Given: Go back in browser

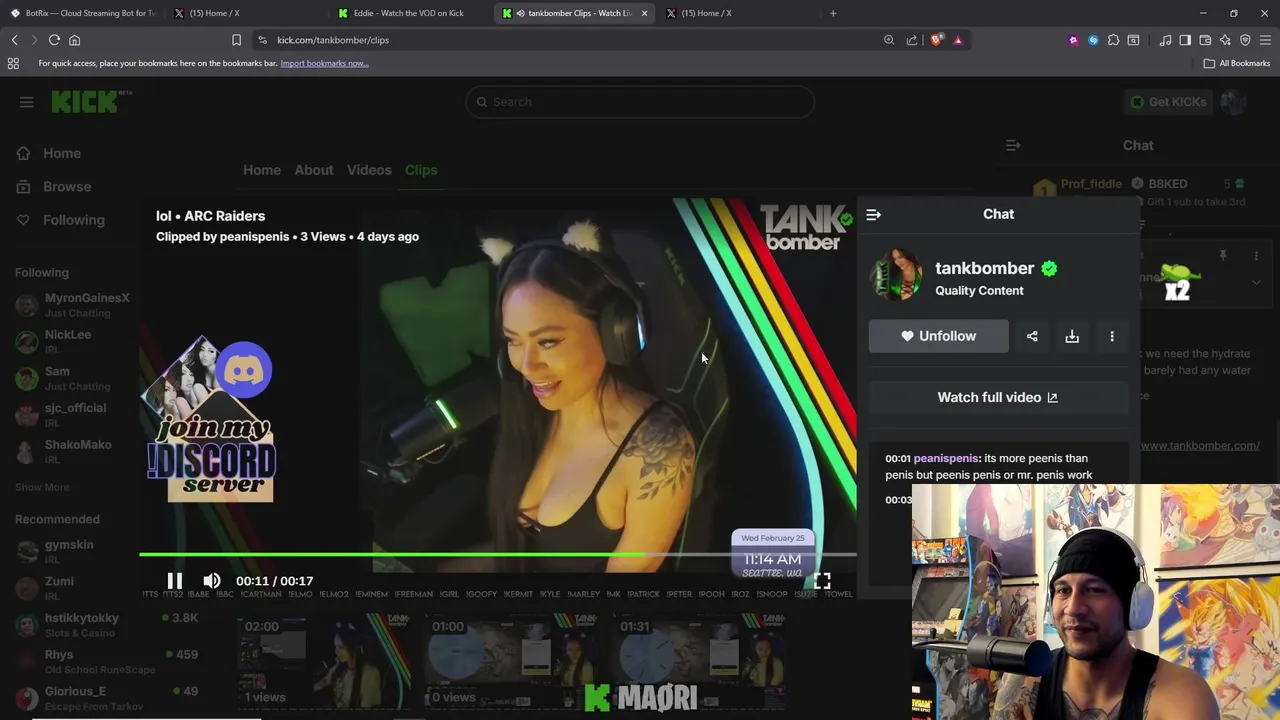Looking at the screenshot, I should pos(14,40).
